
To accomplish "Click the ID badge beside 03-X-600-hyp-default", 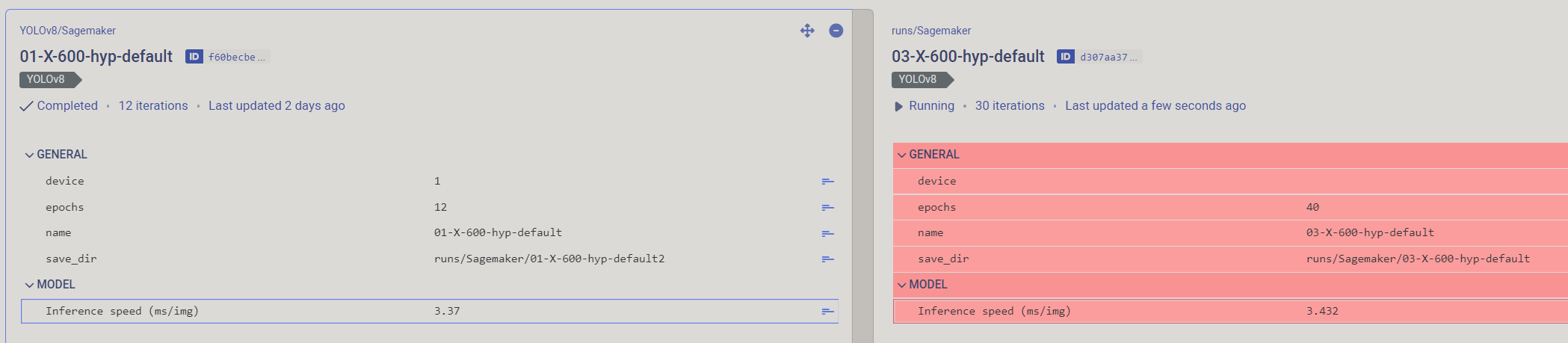I will [1066, 57].
